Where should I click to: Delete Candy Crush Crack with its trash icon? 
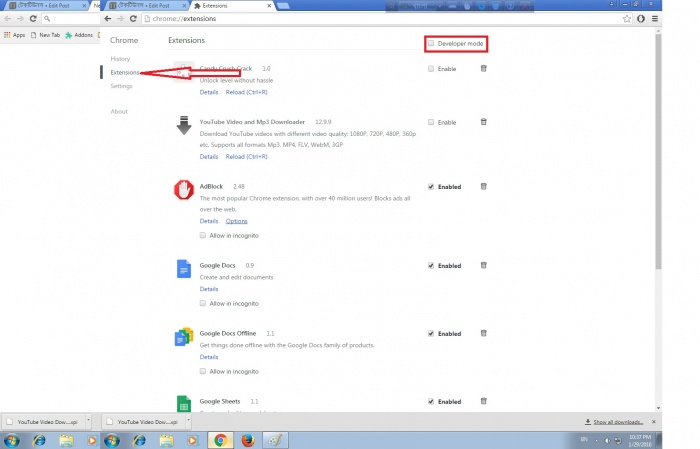click(483, 68)
